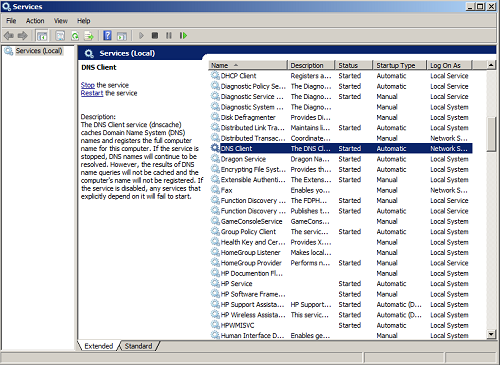Image resolution: width=500 pixels, height=365 pixels.
Task: Click the gear icon beside HomeGroup Provider
Action: 215,262
